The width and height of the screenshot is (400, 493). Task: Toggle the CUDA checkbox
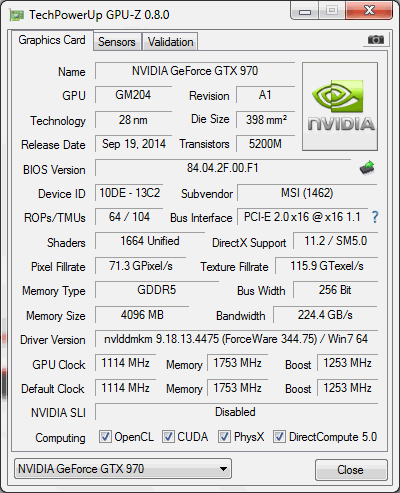coord(168,437)
